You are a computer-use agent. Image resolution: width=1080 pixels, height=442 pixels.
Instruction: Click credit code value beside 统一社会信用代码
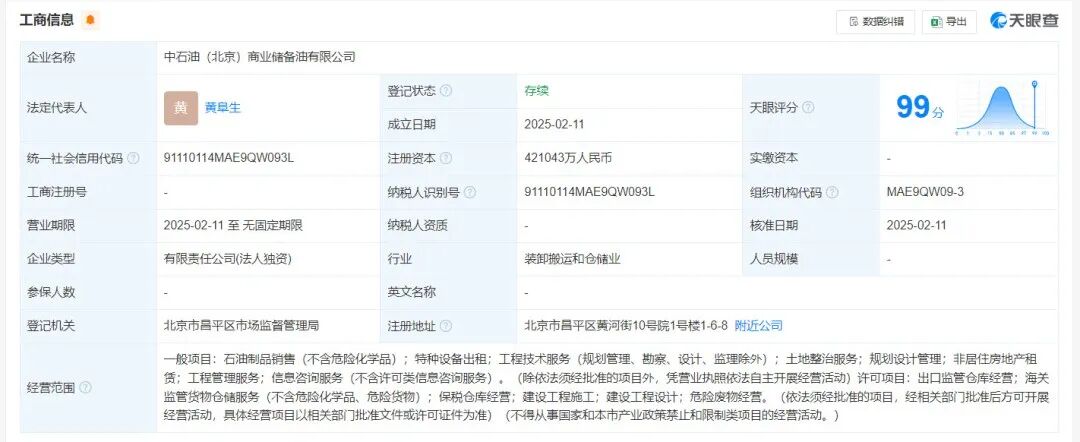tap(229, 158)
